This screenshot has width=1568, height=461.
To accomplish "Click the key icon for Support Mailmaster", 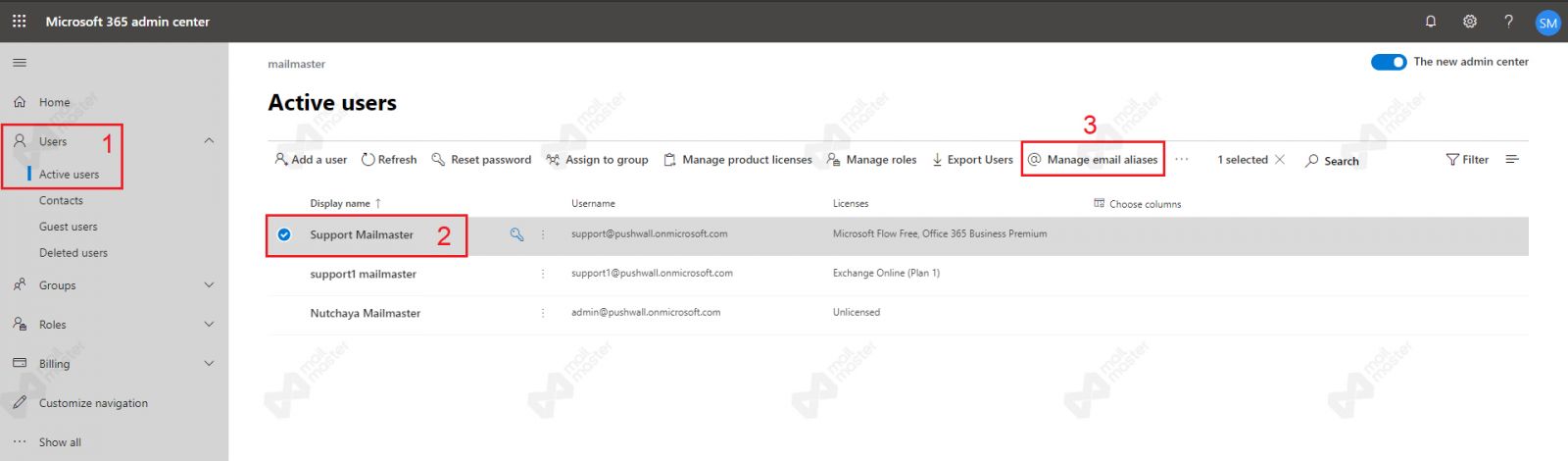I will tap(516, 234).
